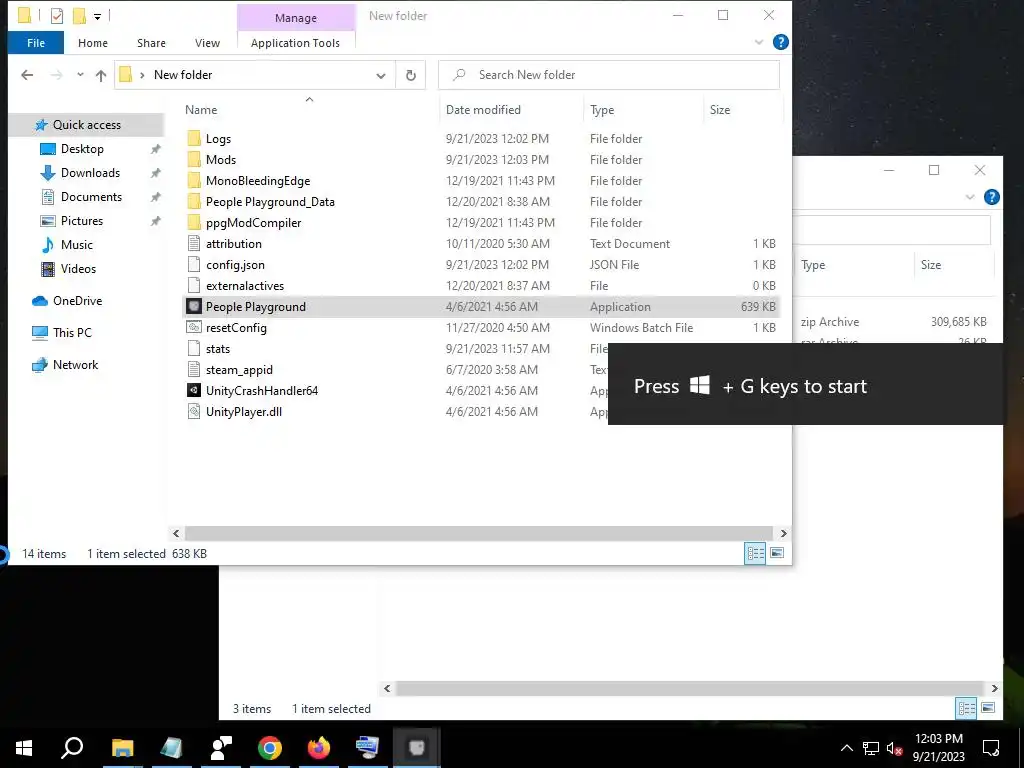Switch to the View ribbon tab
Screen dimensions: 1024x768
pyautogui.click(x=207, y=43)
